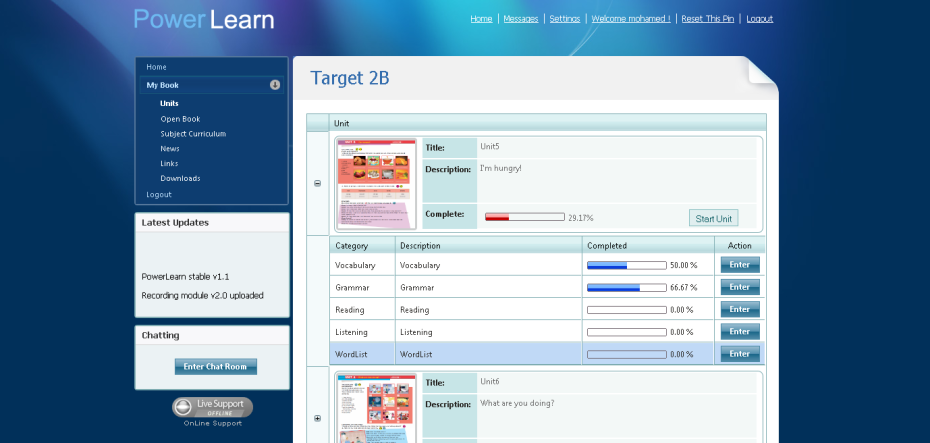Open Settings in top navigation
The width and height of the screenshot is (930, 443).
click(x=564, y=19)
